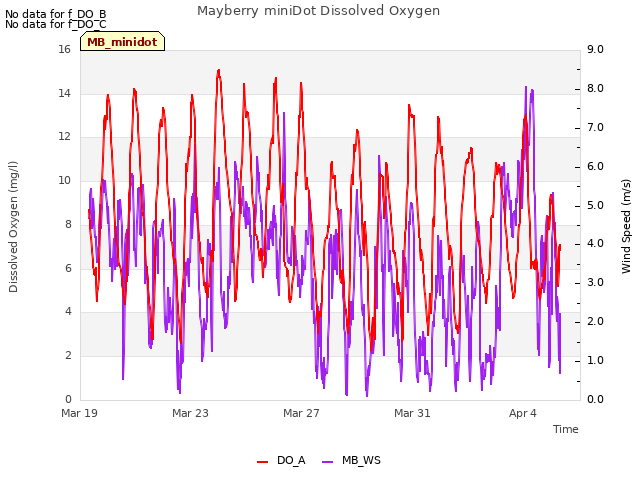Select the Dissolved Oxygen (mg/l) axis label
This screenshot has width=640, height=480.
[x=13, y=227]
